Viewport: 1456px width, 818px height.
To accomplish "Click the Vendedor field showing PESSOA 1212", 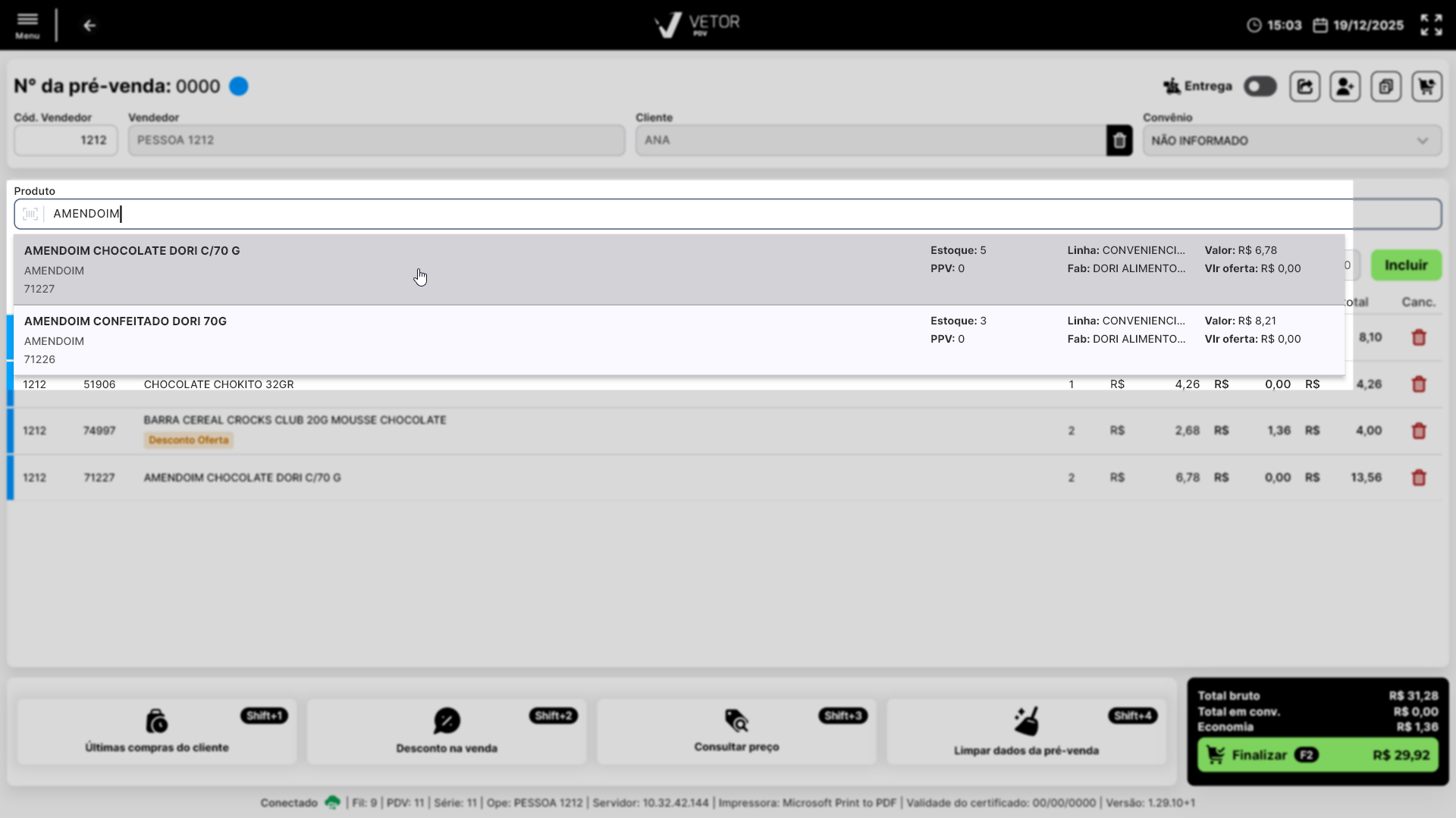I will (x=377, y=140).
